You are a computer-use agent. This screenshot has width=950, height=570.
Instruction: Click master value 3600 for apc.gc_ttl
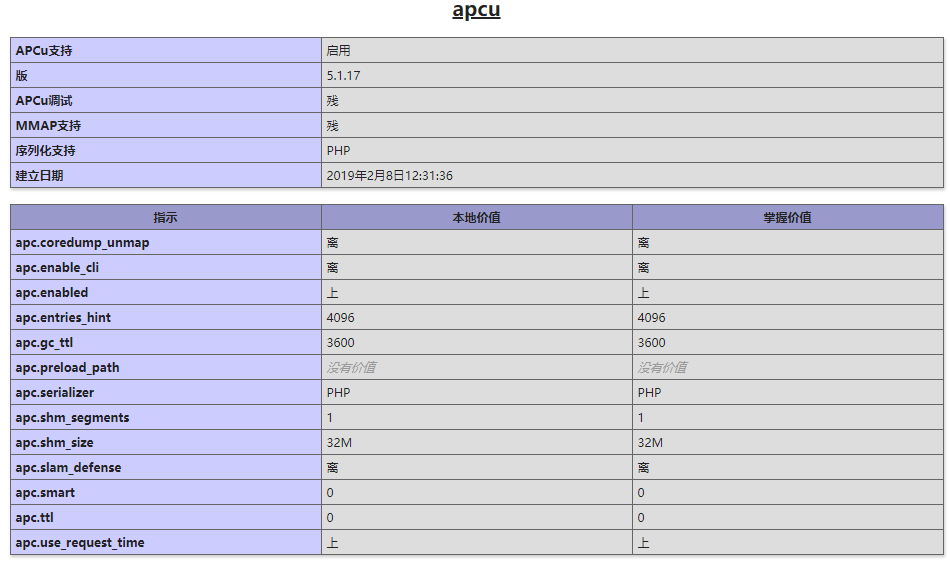click(651, 343)
